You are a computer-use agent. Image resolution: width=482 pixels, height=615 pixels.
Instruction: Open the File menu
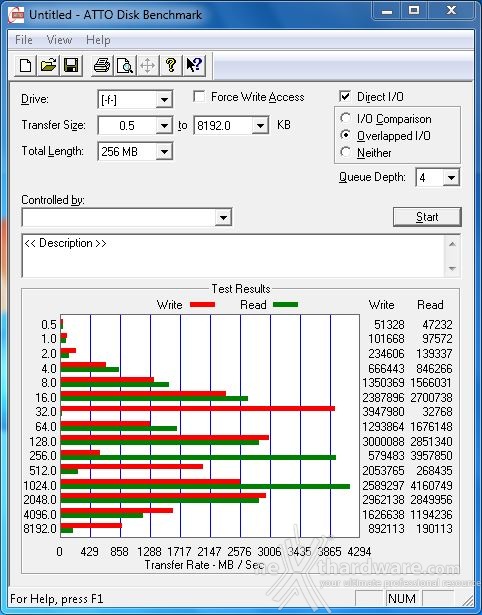coord(24,40)
